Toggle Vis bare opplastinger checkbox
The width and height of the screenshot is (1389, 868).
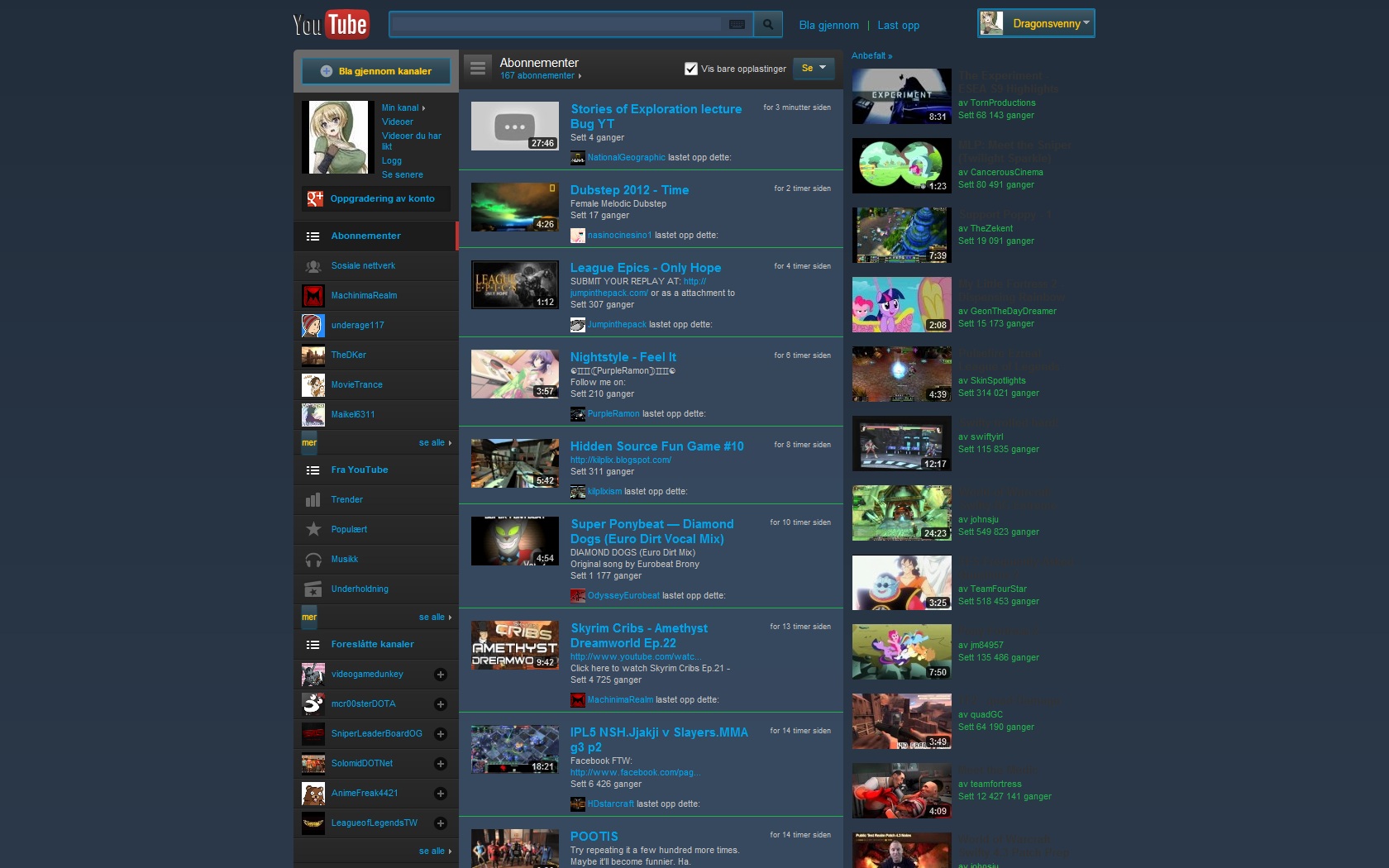tap(691, 69)
